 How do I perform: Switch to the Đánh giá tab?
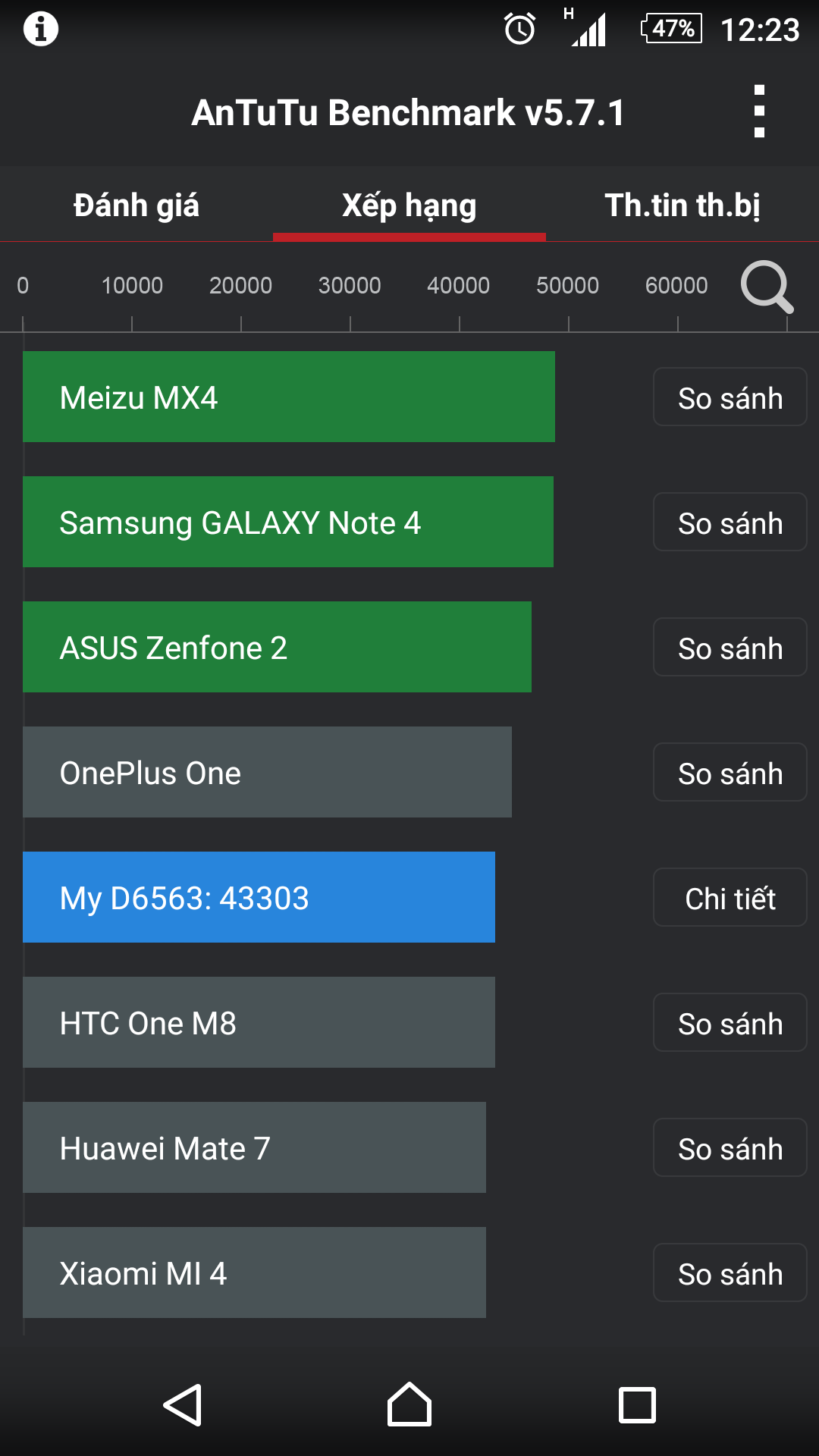136,206
